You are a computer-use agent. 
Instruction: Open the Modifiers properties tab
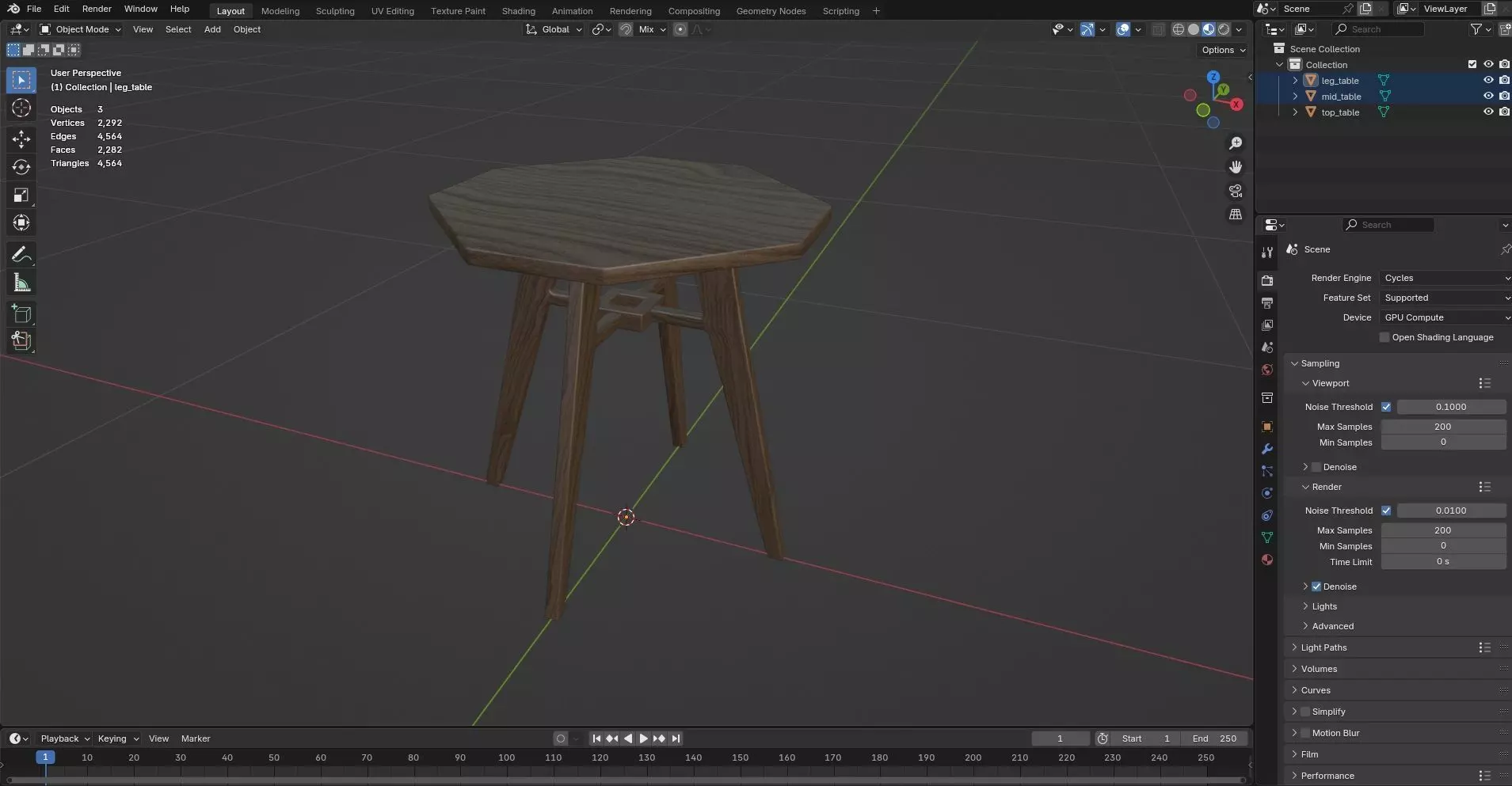1267,449
